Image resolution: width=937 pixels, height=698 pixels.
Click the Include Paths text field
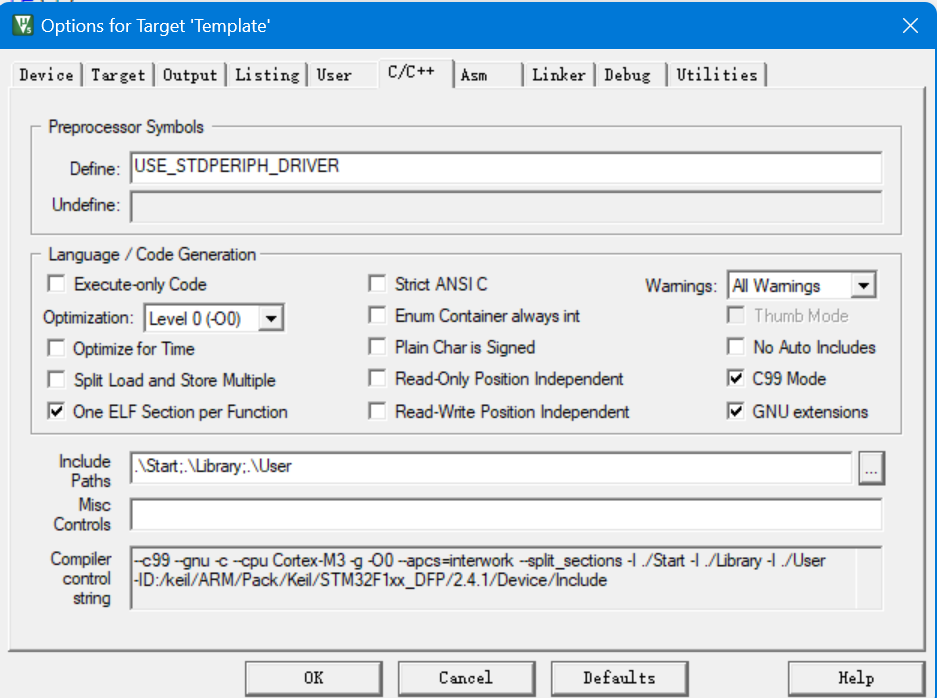click(x=491, y=468)
